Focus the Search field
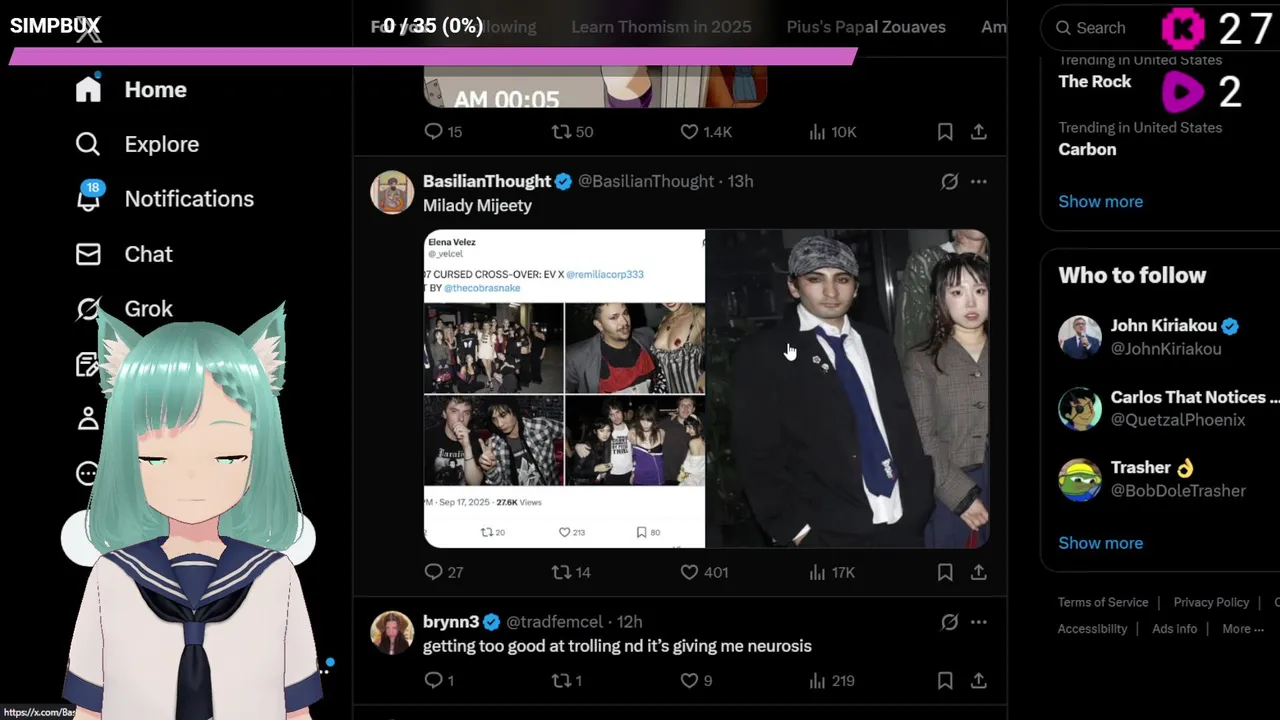The width and height of the screenshot is (1280, 720). coord(1105,28)
